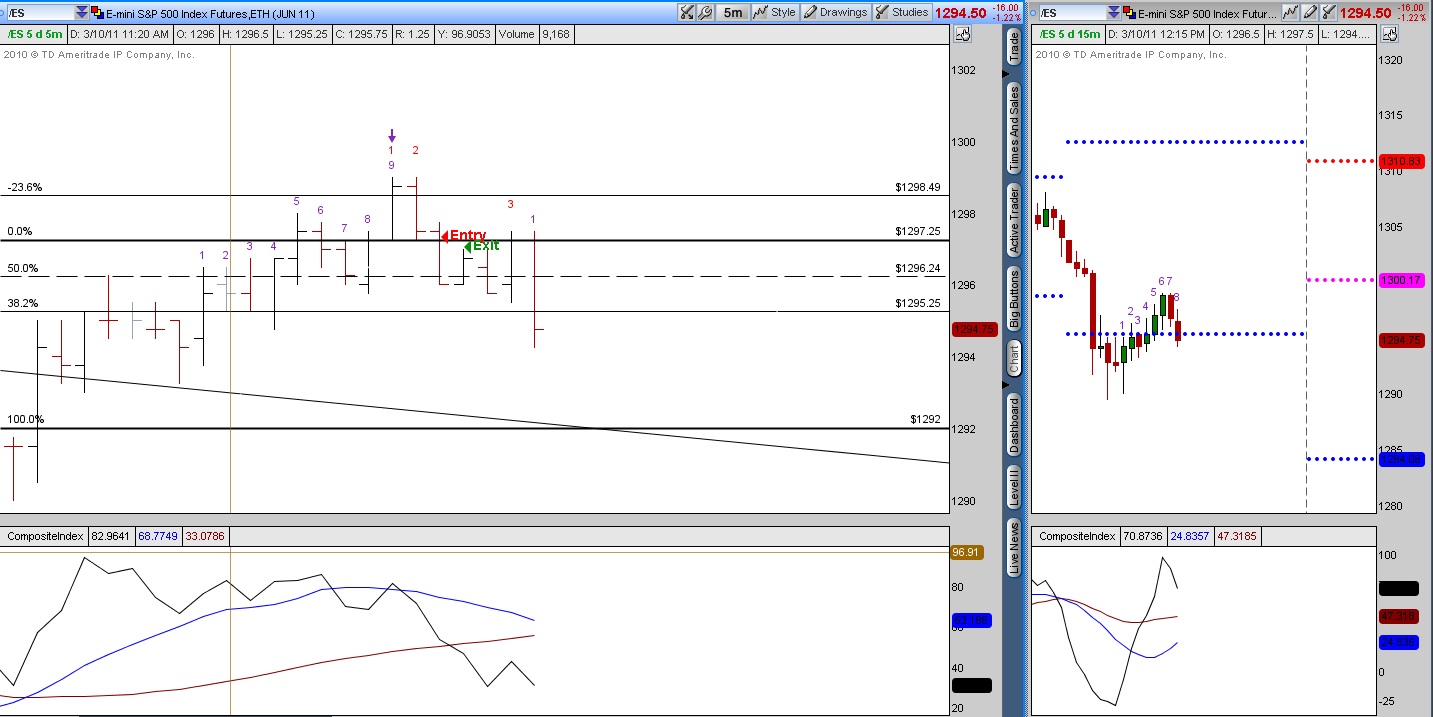Screen dimensions: 1433x717
Task: Click right chart colored instrument icon
Action: (1129, 12)
